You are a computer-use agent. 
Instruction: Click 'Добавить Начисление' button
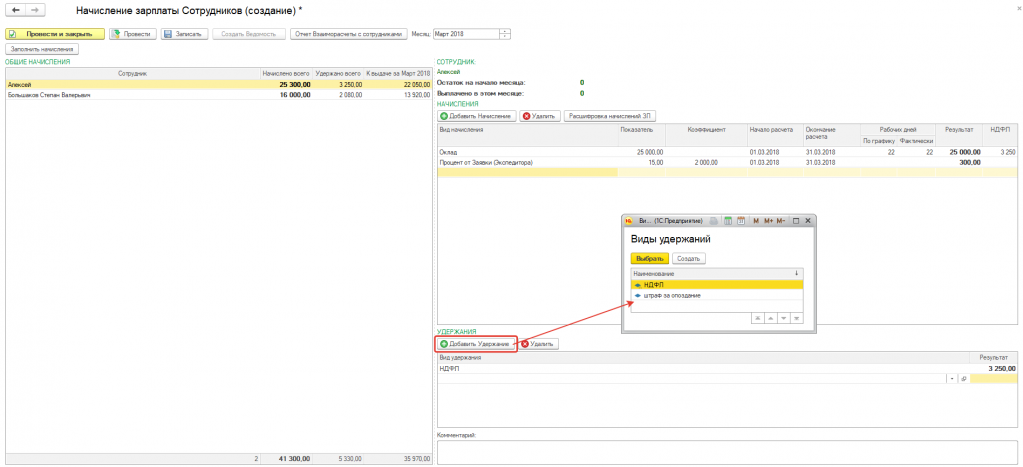pos(476,116)
